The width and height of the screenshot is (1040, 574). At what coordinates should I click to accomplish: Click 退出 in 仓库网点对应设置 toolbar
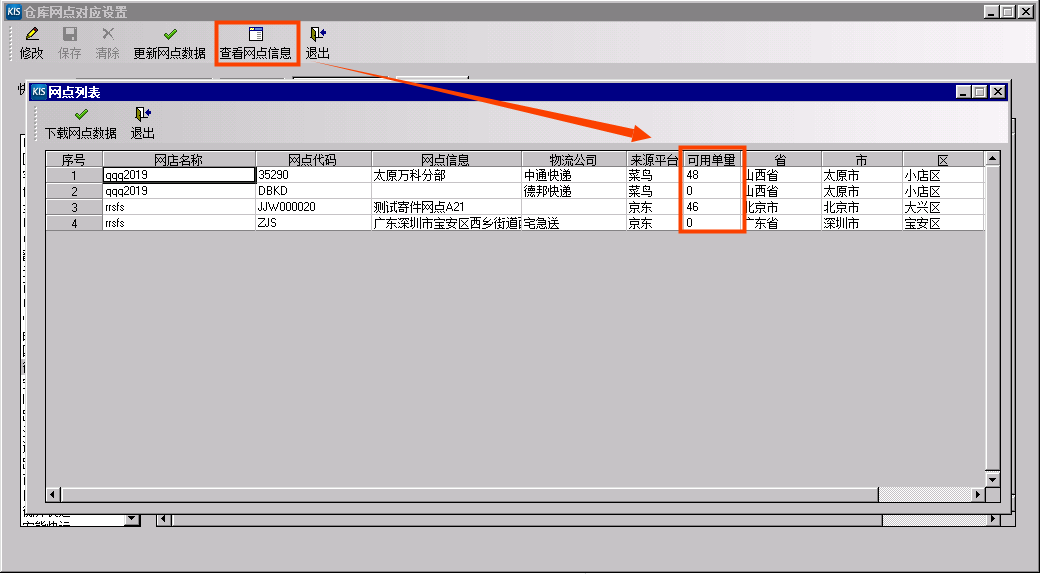(x=318, y=44)
